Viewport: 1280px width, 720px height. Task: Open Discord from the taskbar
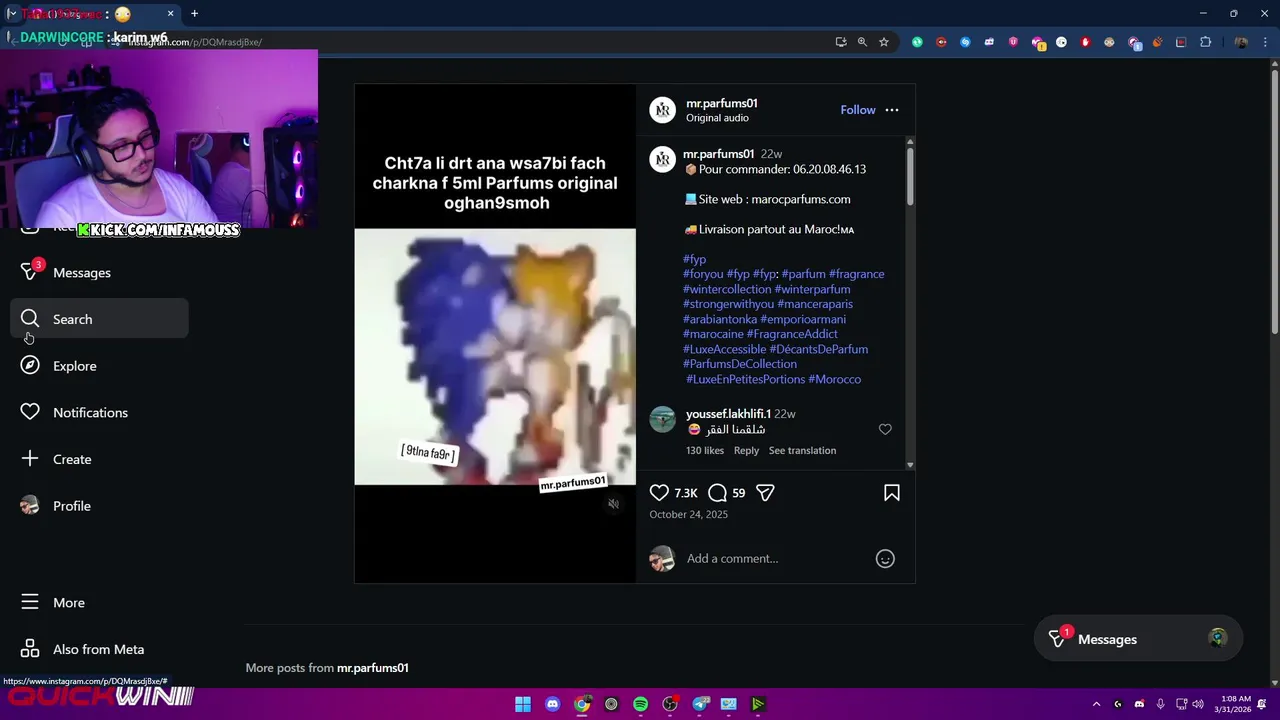point(552,704)
